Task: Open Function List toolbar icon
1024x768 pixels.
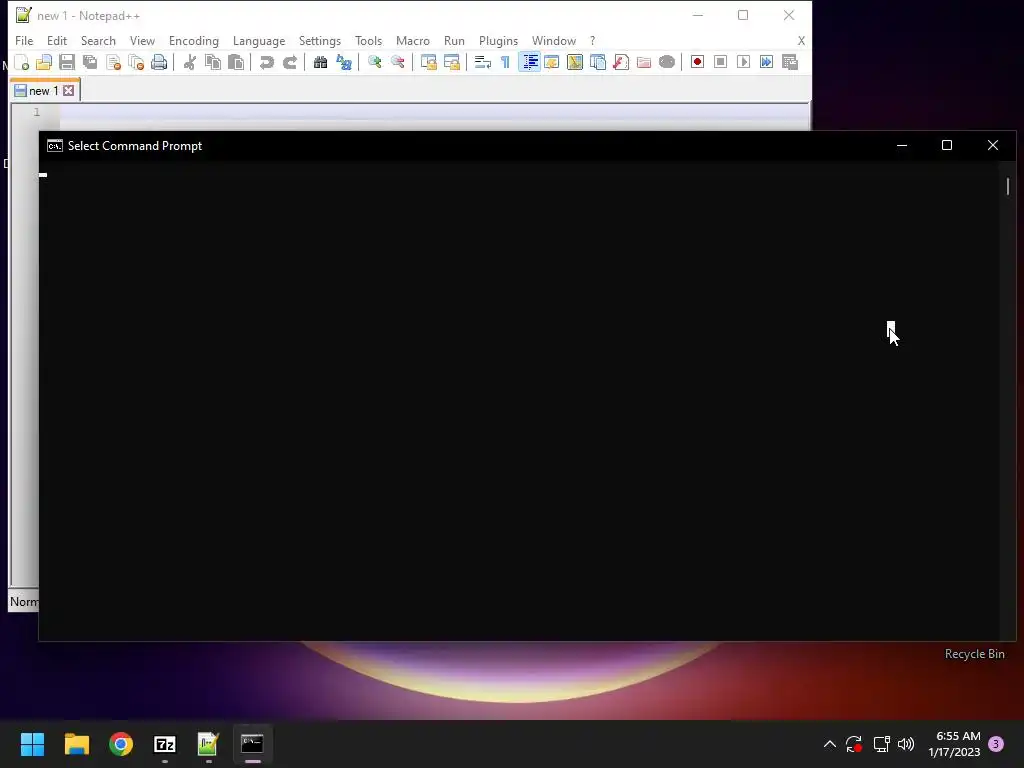Action: (620, 62)
